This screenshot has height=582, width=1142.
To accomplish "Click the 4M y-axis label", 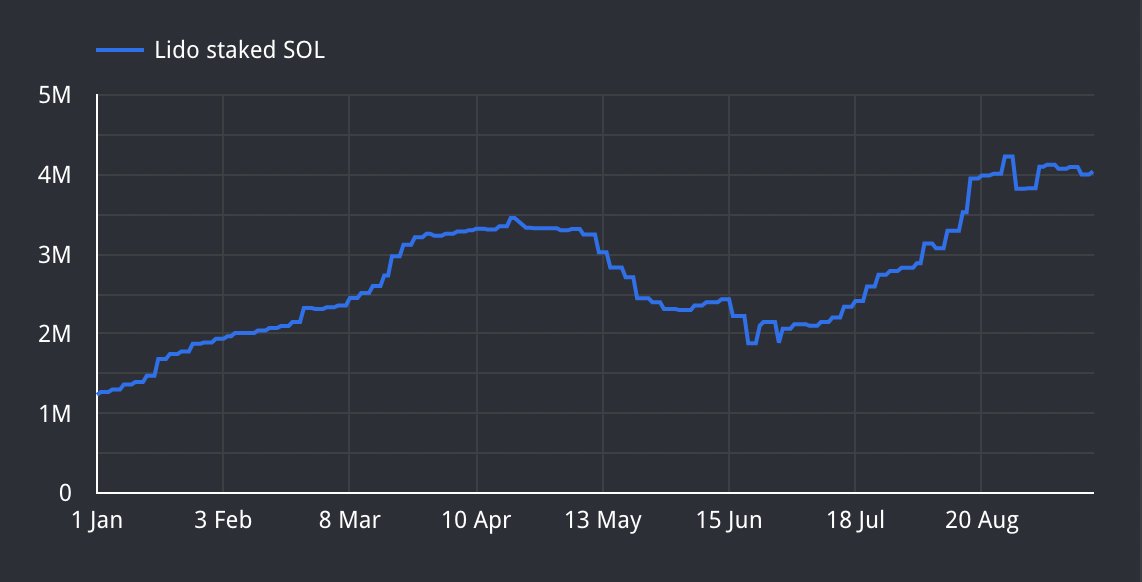I will pos(55,172).
